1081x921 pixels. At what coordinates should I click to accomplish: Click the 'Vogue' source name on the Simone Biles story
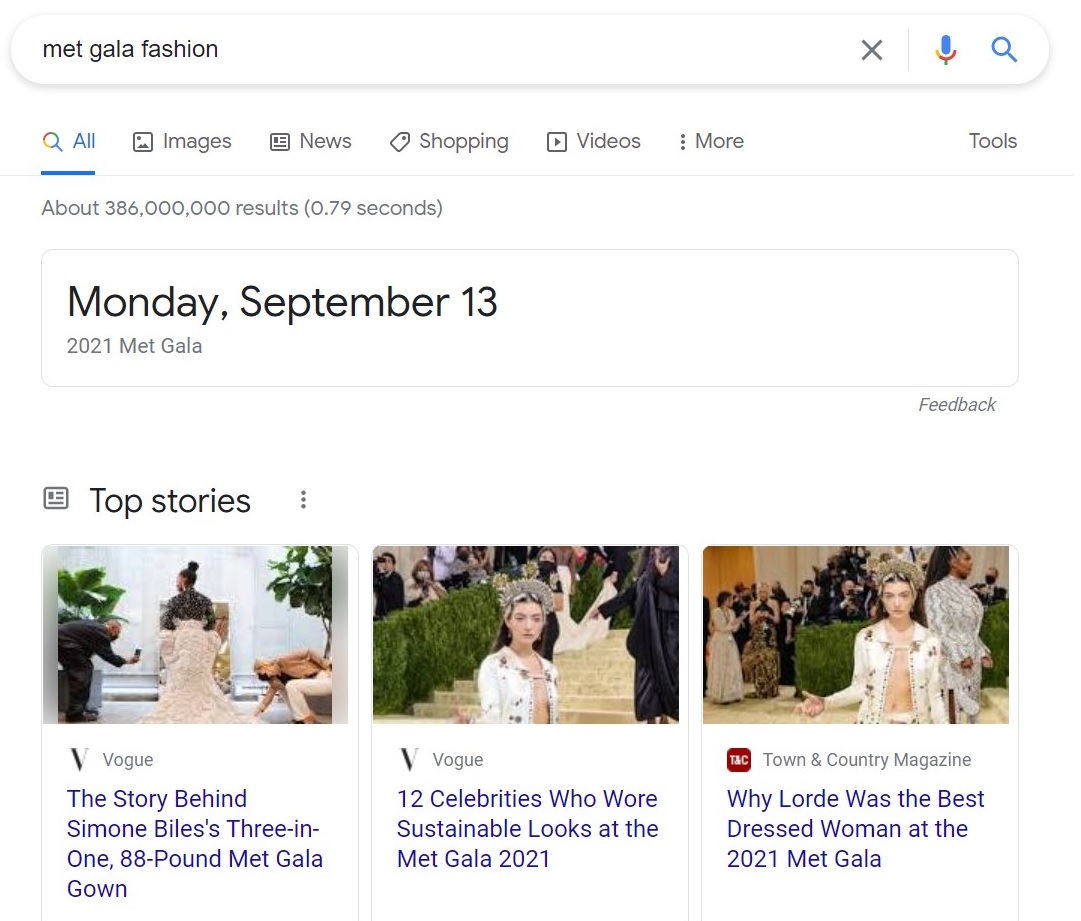click(128, 760)
